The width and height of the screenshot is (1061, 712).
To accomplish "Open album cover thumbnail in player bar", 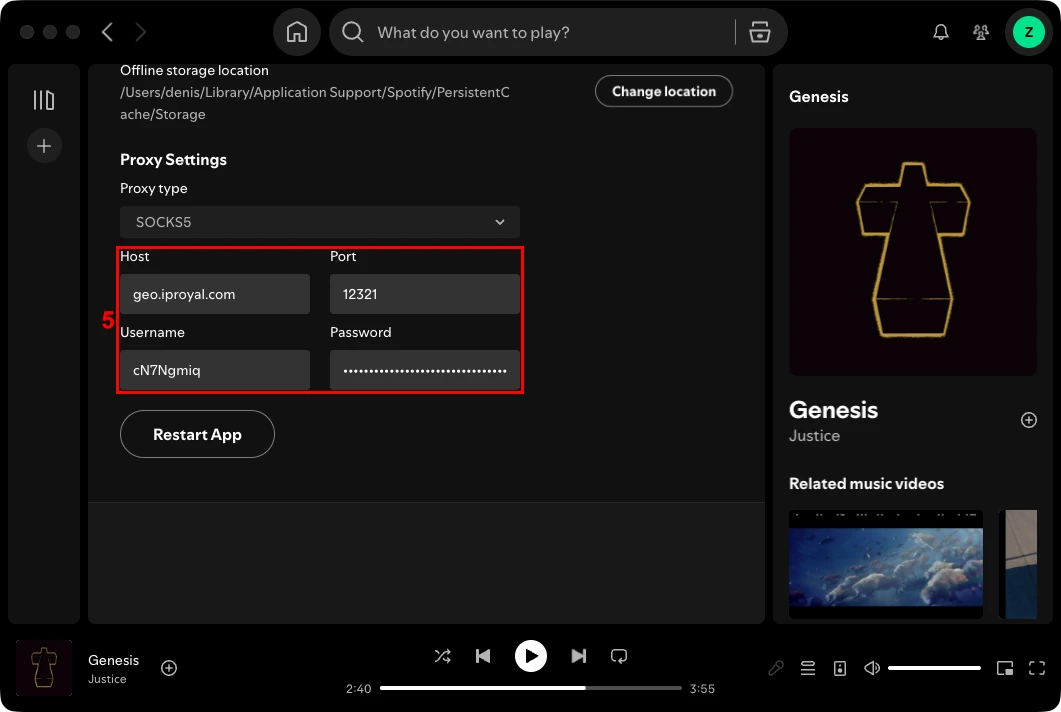I will (x=44, y=668).
